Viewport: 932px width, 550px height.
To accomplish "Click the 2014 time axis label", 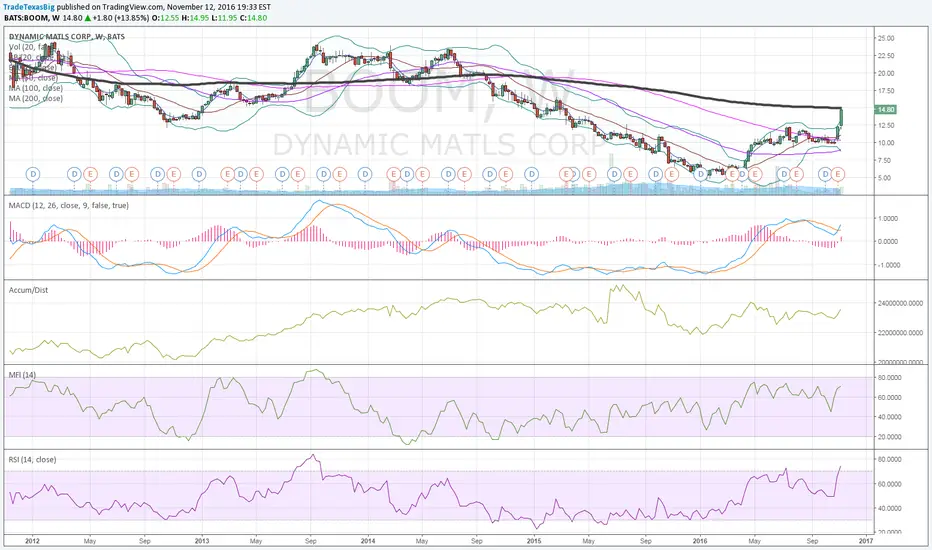I will coord(368,541).
